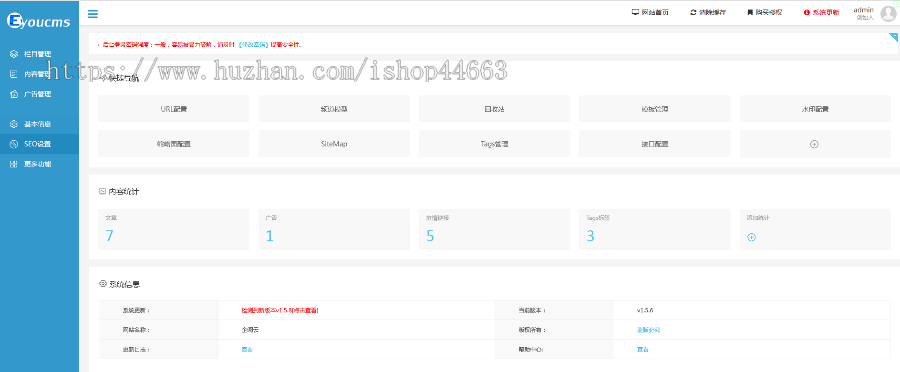Open the 回收站 shortcut tile
900x372 pixels.
pyautogui.click(x=494, y=108)
